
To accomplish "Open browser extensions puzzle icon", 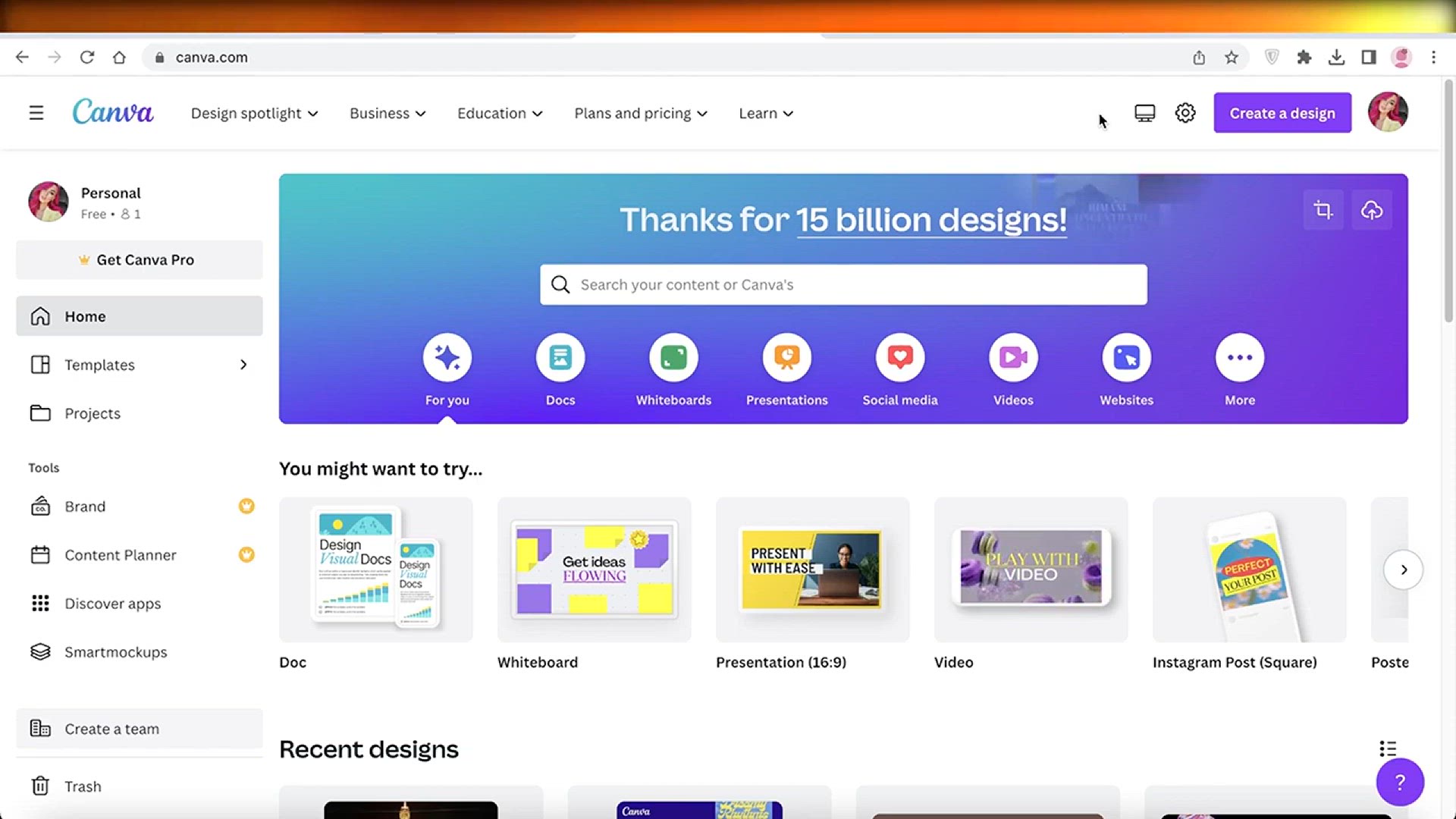I will pos(1304,57).
